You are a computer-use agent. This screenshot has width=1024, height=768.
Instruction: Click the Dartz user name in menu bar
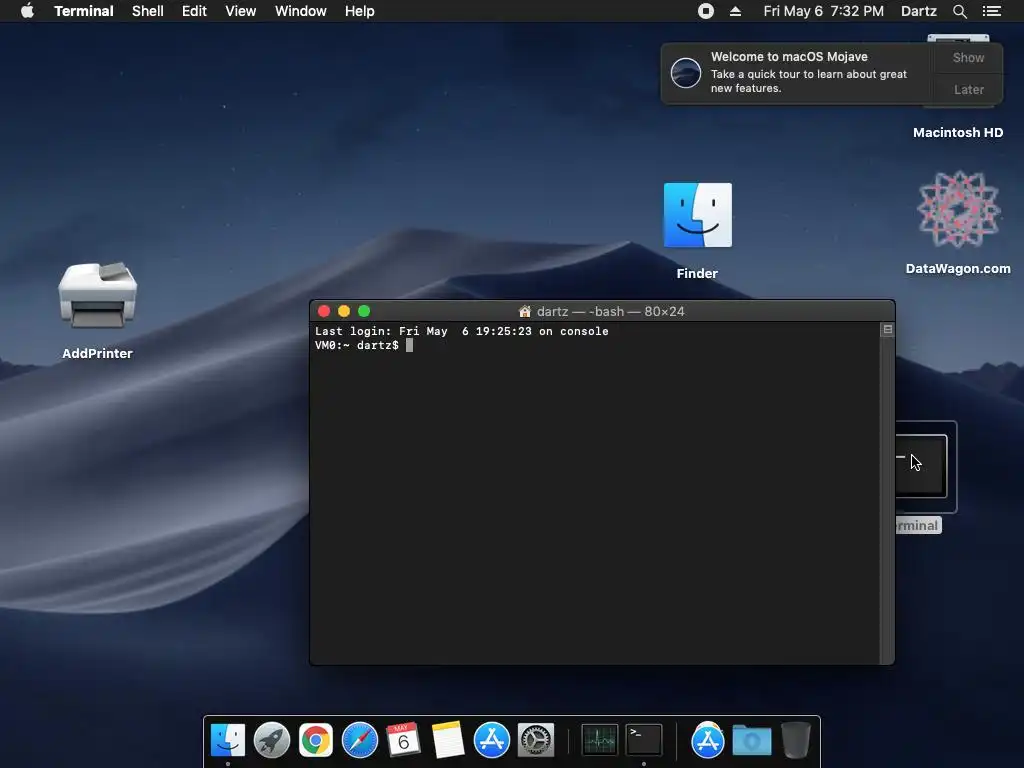(x=918, y=11)
